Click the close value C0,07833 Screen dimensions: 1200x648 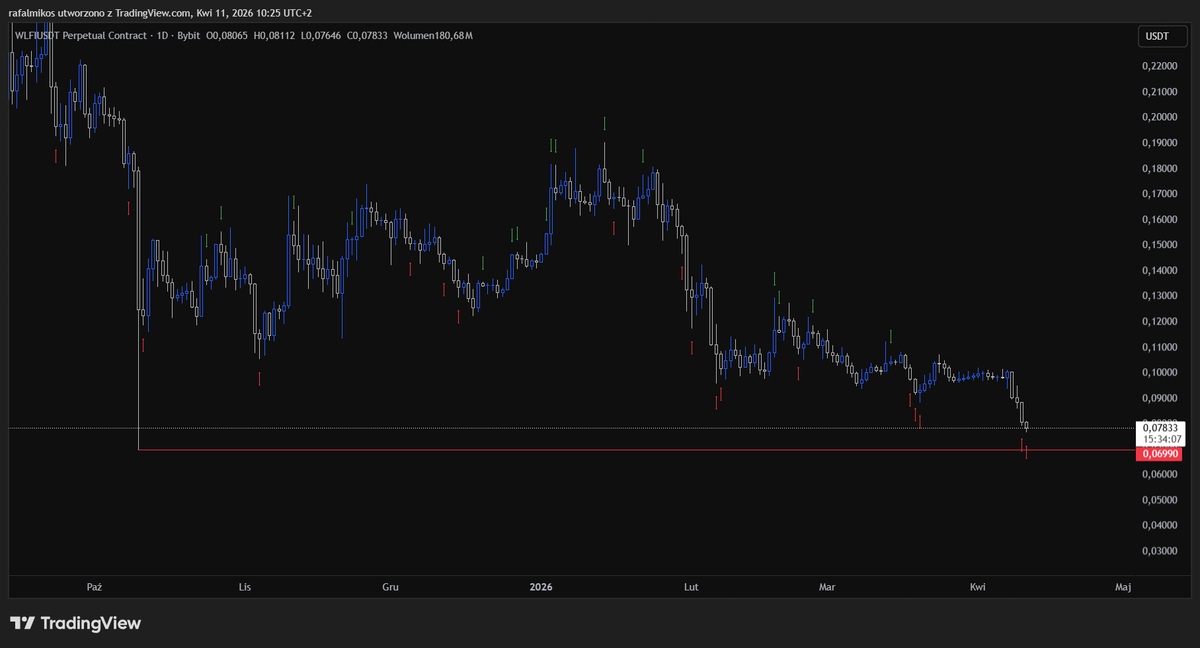pos(367,36)
